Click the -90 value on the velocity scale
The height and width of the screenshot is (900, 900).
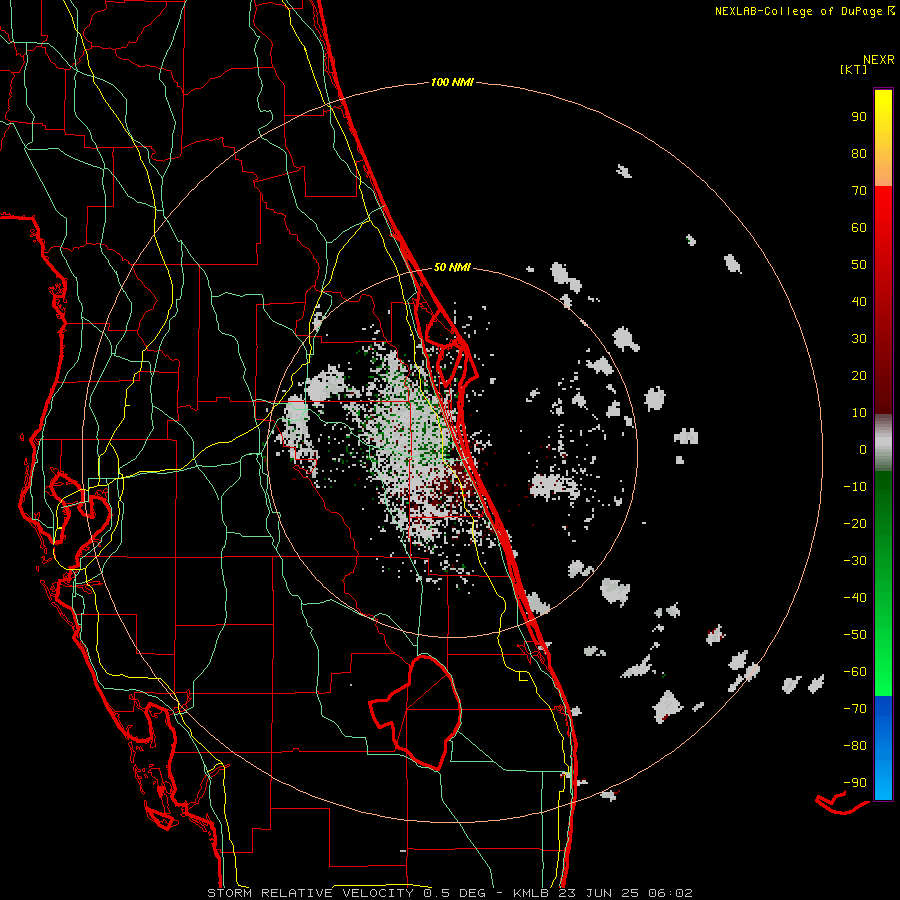(855, 783)
